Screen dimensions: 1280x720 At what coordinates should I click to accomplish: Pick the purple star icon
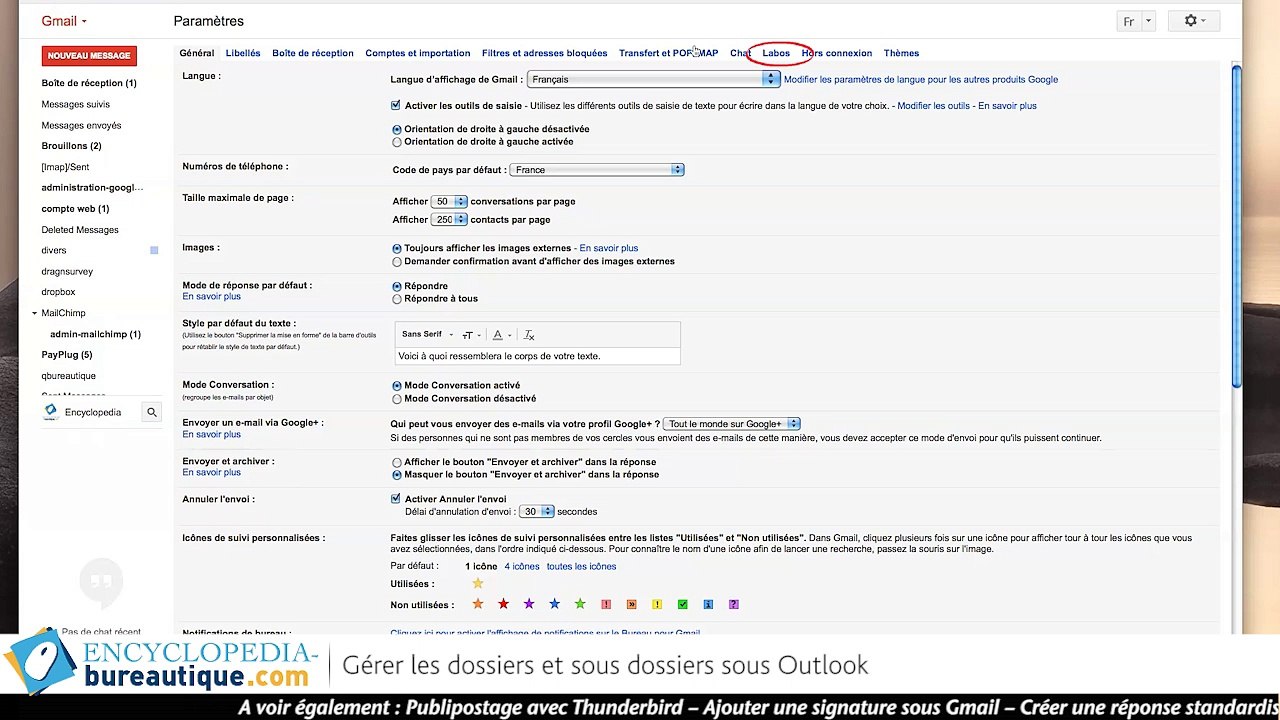pyautogui.click(x=529, y=604)
